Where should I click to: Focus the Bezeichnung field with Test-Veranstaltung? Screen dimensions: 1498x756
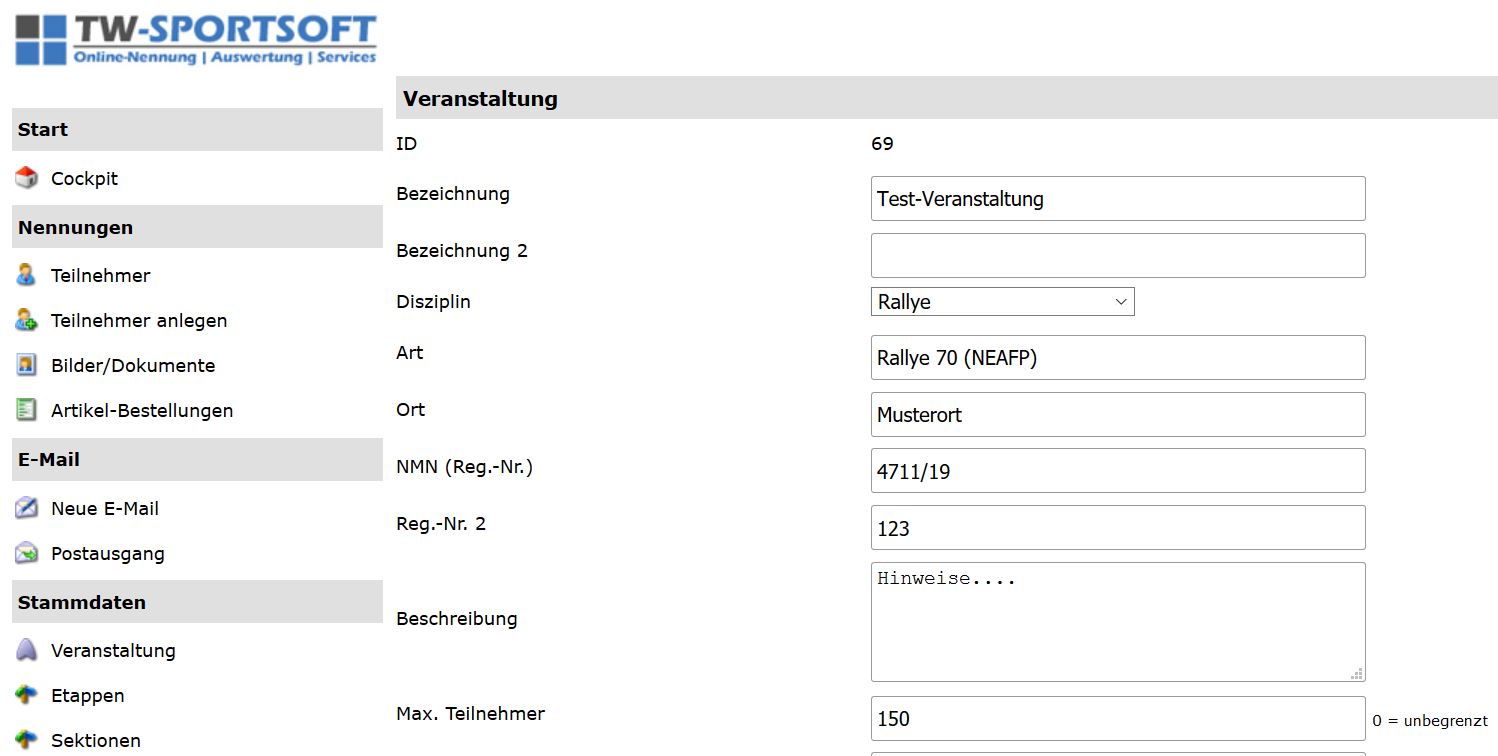(1117, 199)
